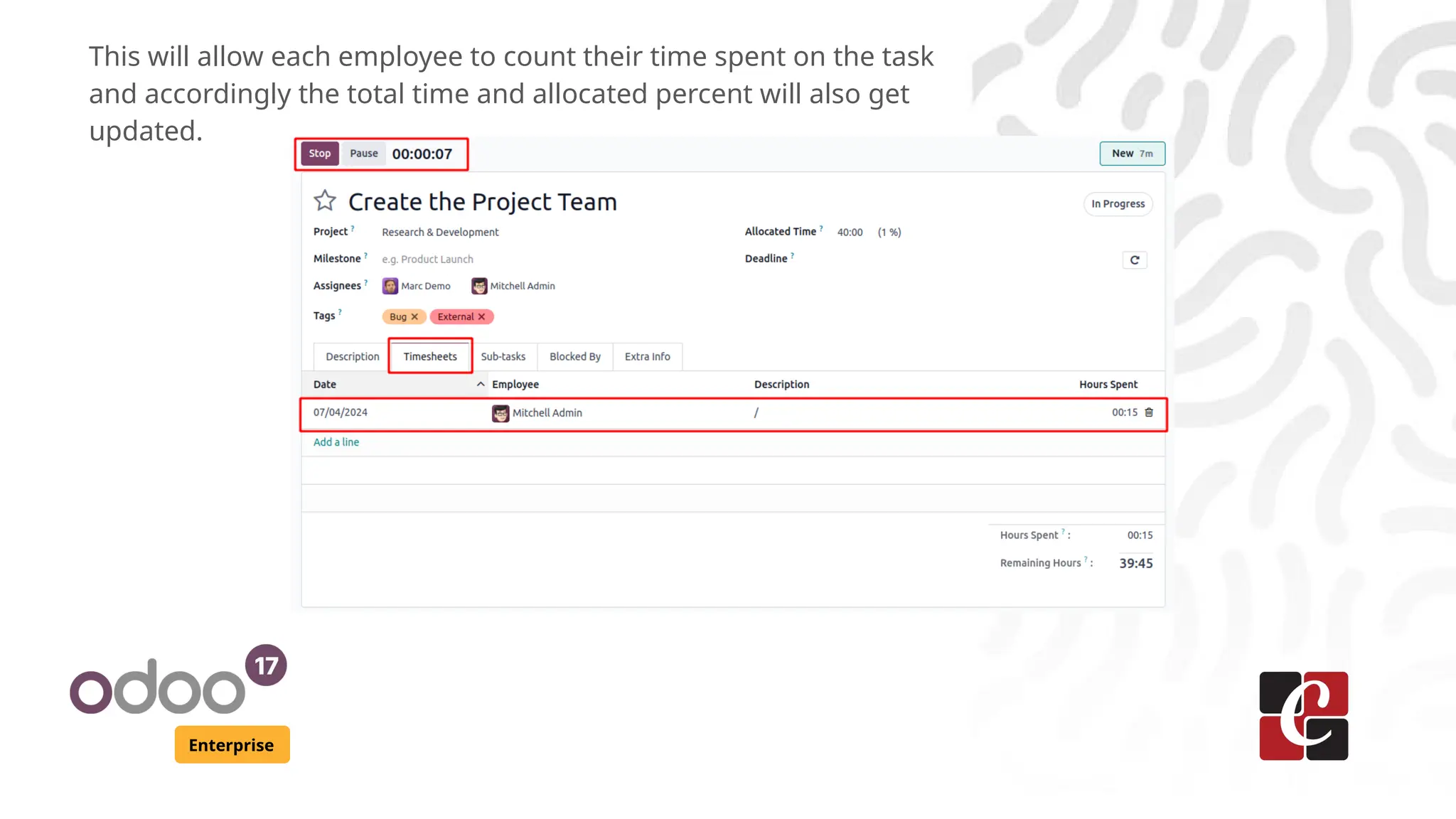1456x819 pixels.
Task: Toggle the In Progress state button
Action: pyautogui.click(x=1118, y=204)
